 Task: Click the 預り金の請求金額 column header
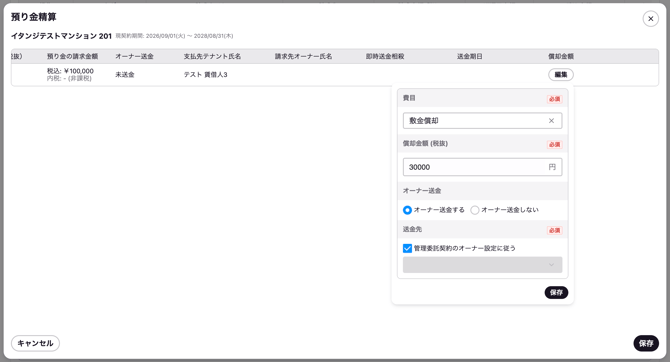(72, 56)
